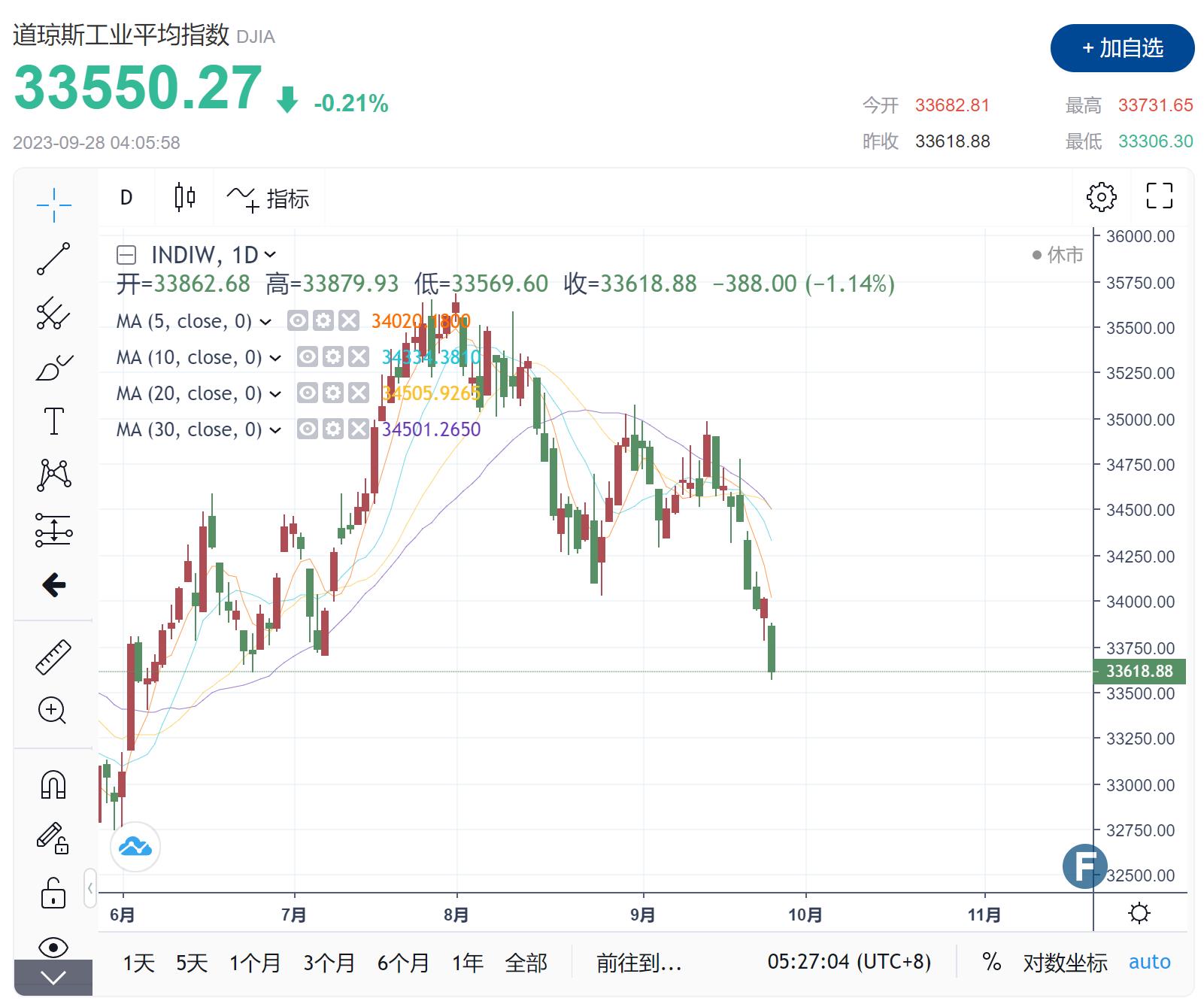Click the 33618.88 price label on axis
The image size is (1204, 1001).
[1139, 671]
